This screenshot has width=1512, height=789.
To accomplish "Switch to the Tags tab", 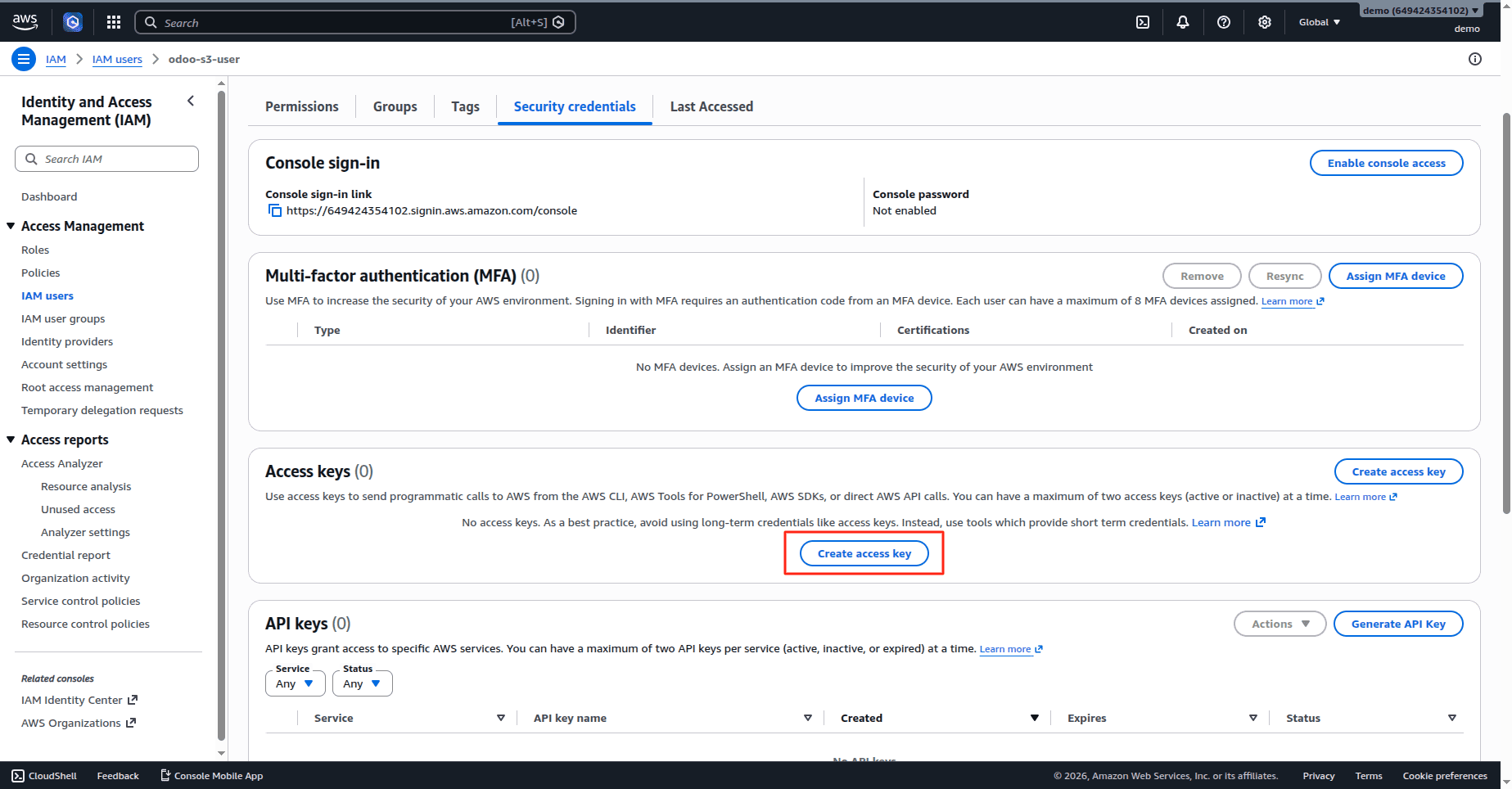I will click(x=466, y=106).
